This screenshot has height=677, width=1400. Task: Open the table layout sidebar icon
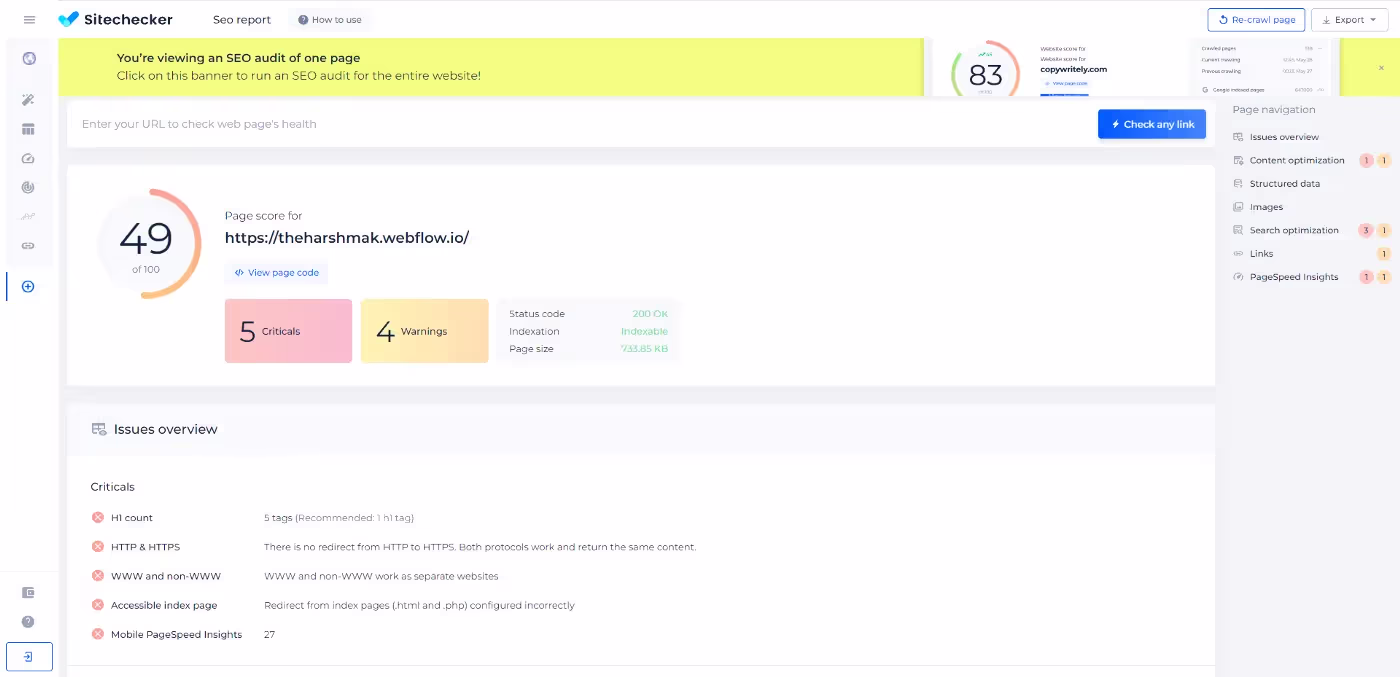click(x=28, y=129)
